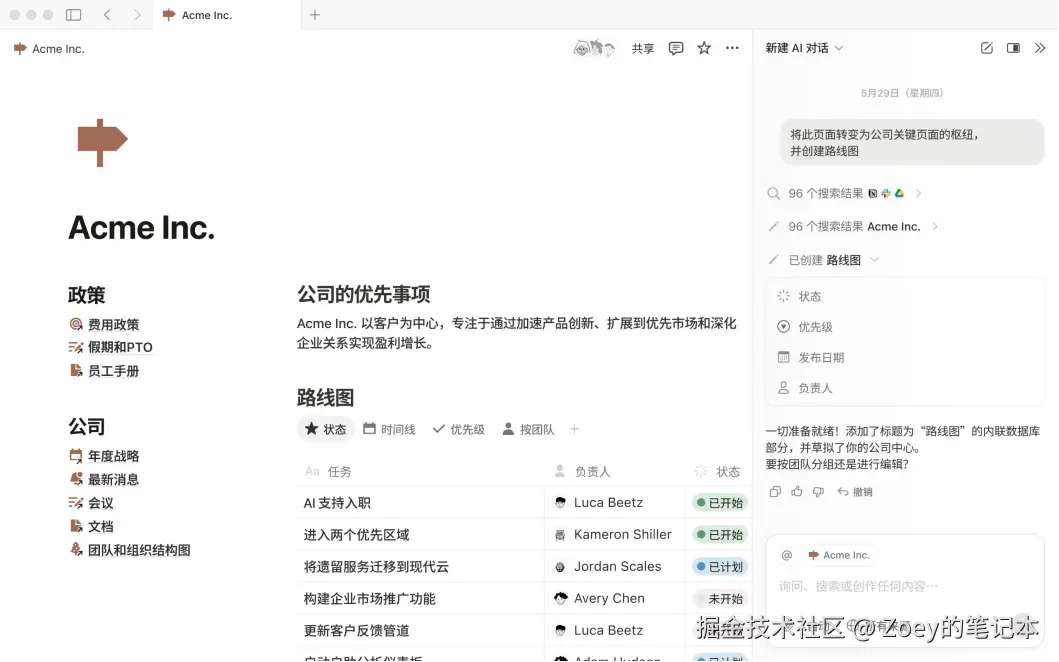Click the Acme Inc. page title
1059x662 pixels.
tap(141, 228)
